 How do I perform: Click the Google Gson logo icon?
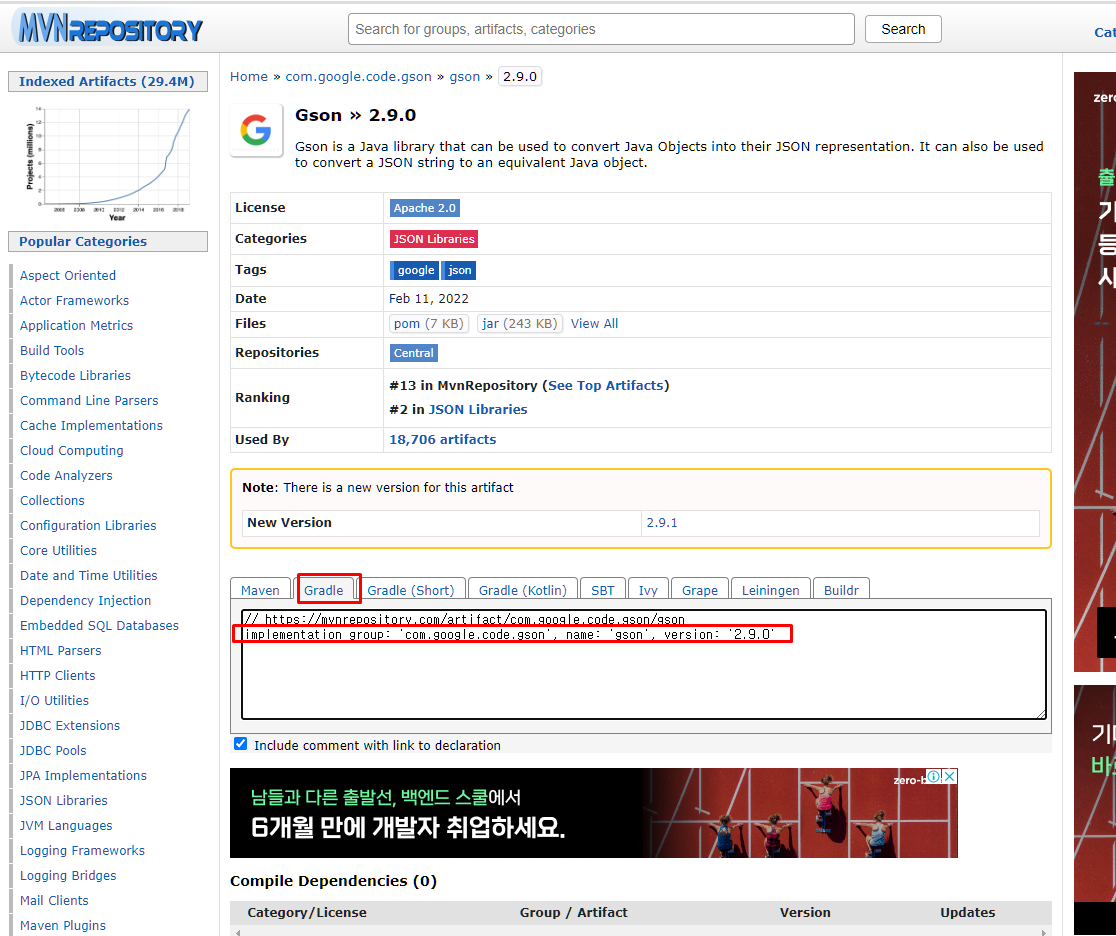click(x=256, y=130)
